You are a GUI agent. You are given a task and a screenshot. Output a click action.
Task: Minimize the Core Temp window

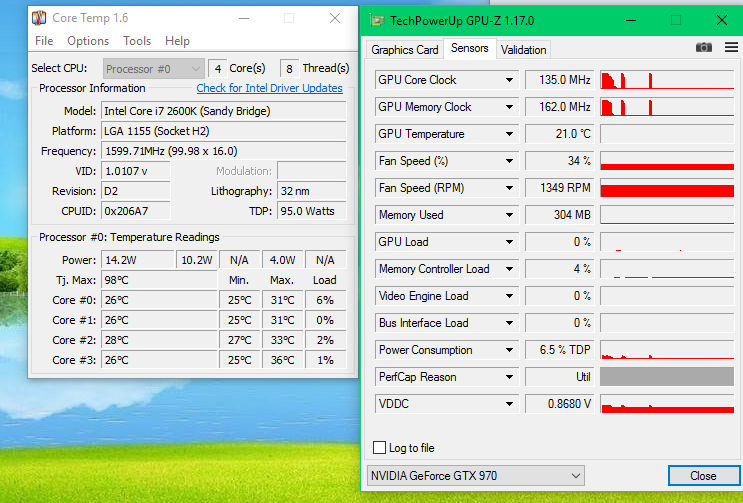tap(244, 18)
